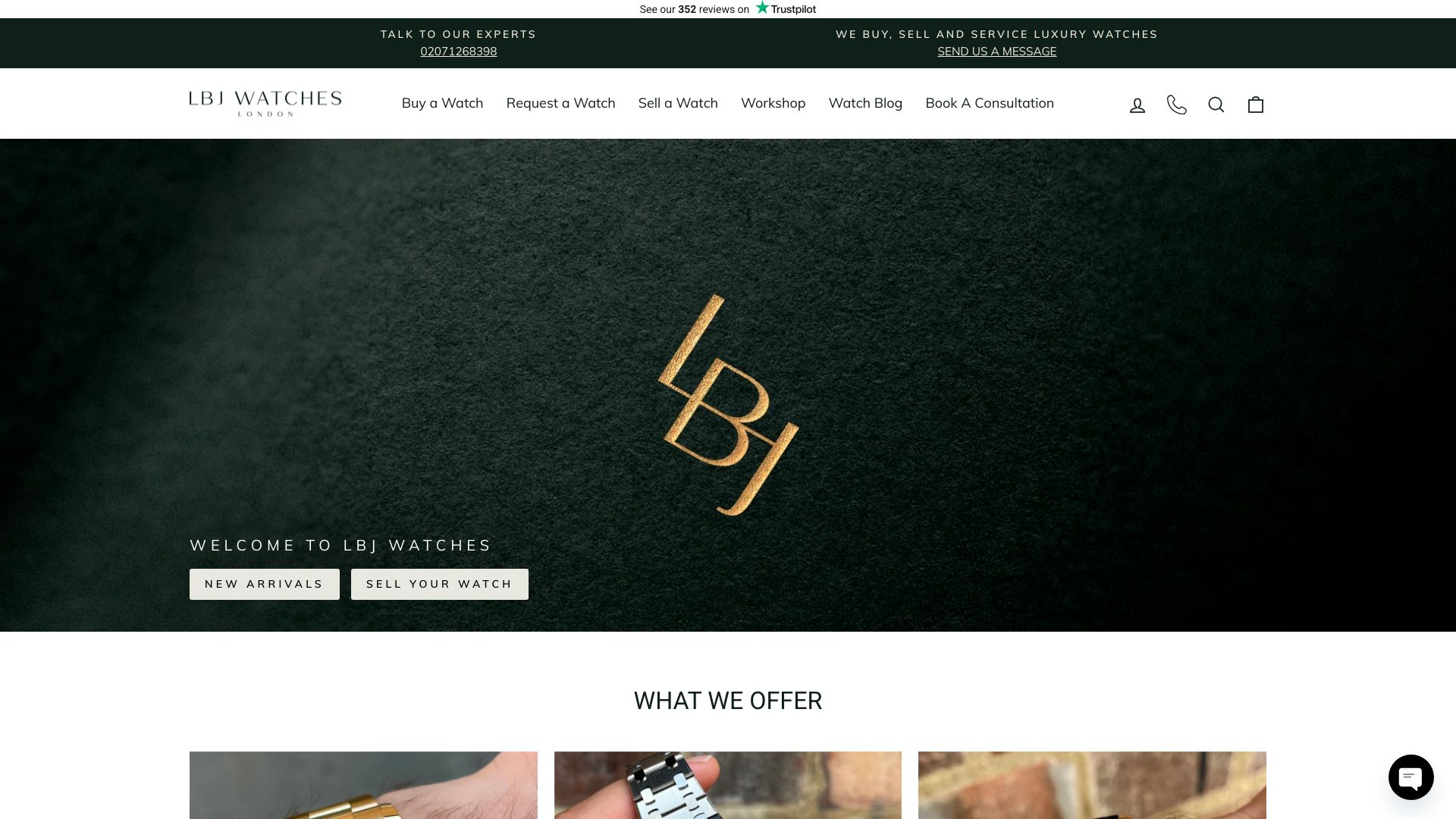1456x819 pixels.
Task: Open the account login icon
Action: (x=1137, y=105)
